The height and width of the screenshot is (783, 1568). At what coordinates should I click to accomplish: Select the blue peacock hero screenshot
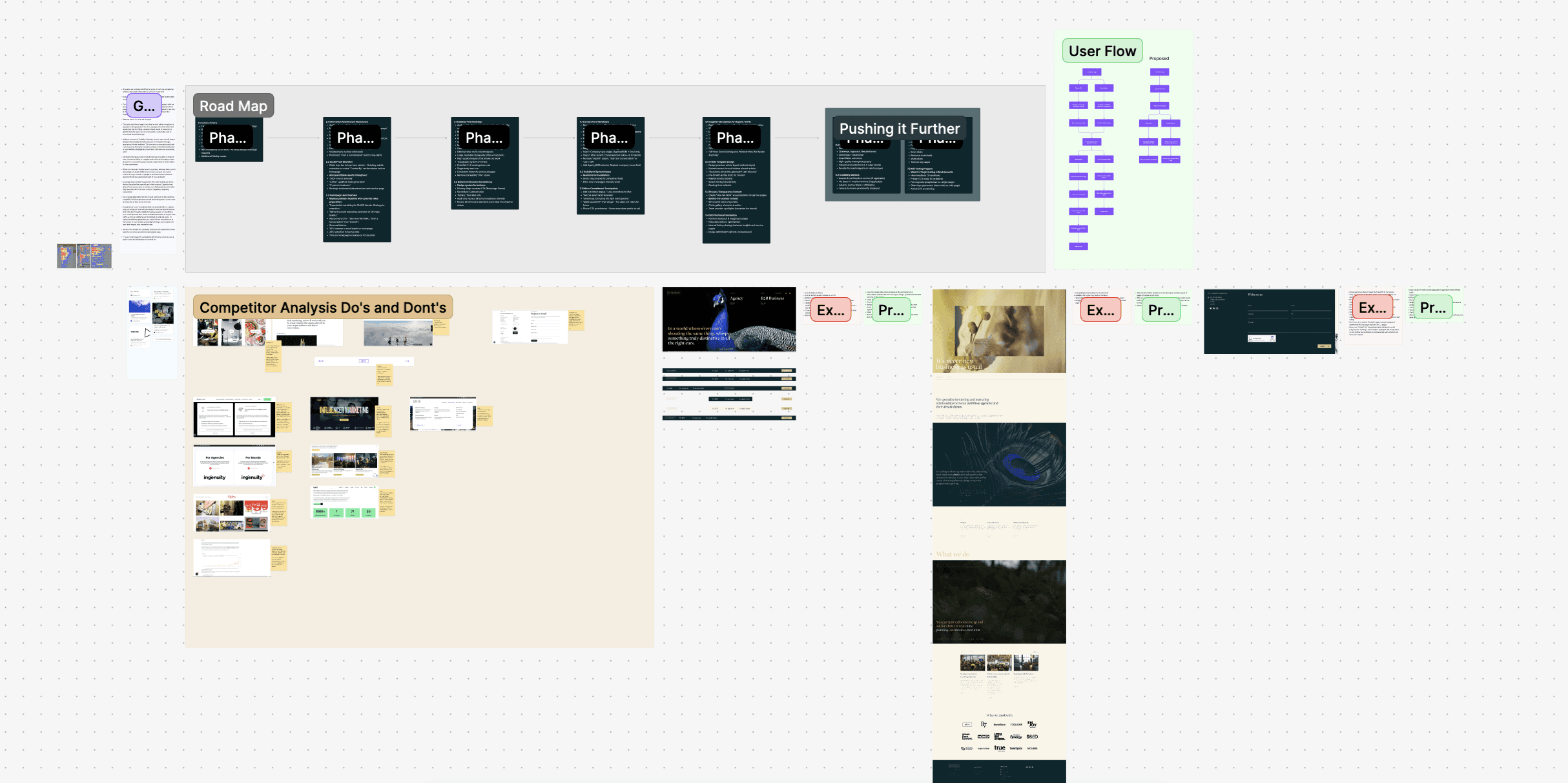click(x=728, y=320)
